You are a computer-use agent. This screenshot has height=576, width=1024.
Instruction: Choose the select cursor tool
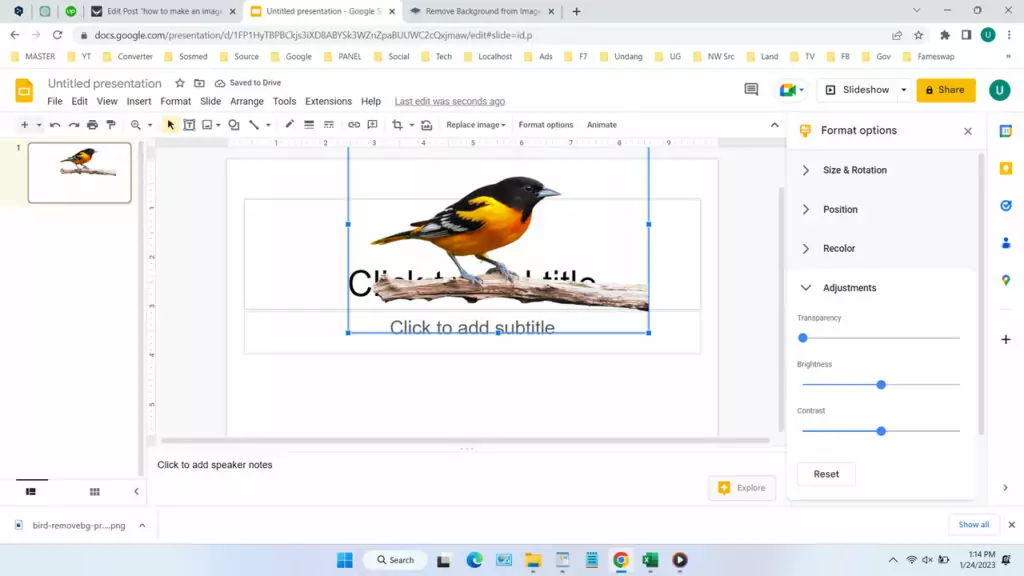[170, 125]
